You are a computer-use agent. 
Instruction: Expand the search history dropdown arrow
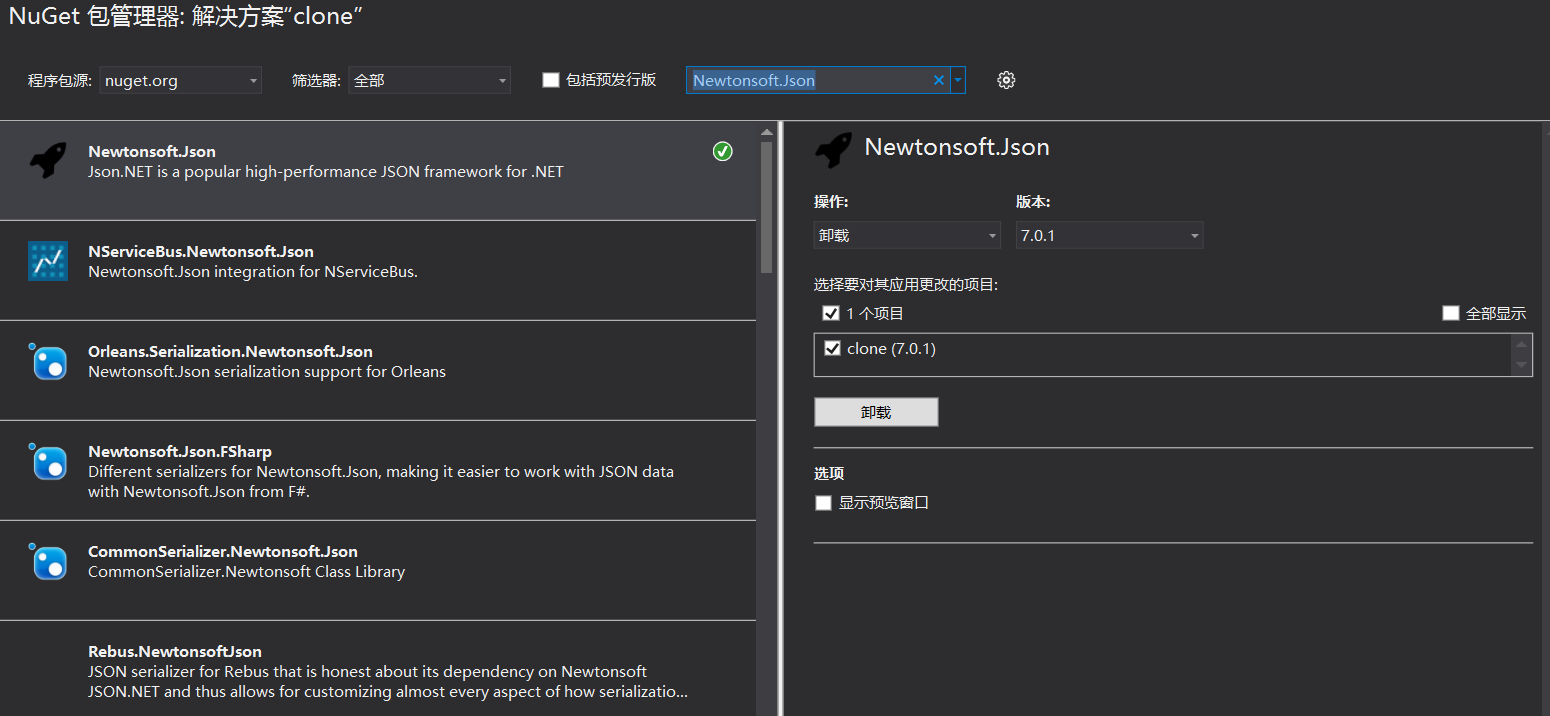pyautogui.click(x=958, y=80)
